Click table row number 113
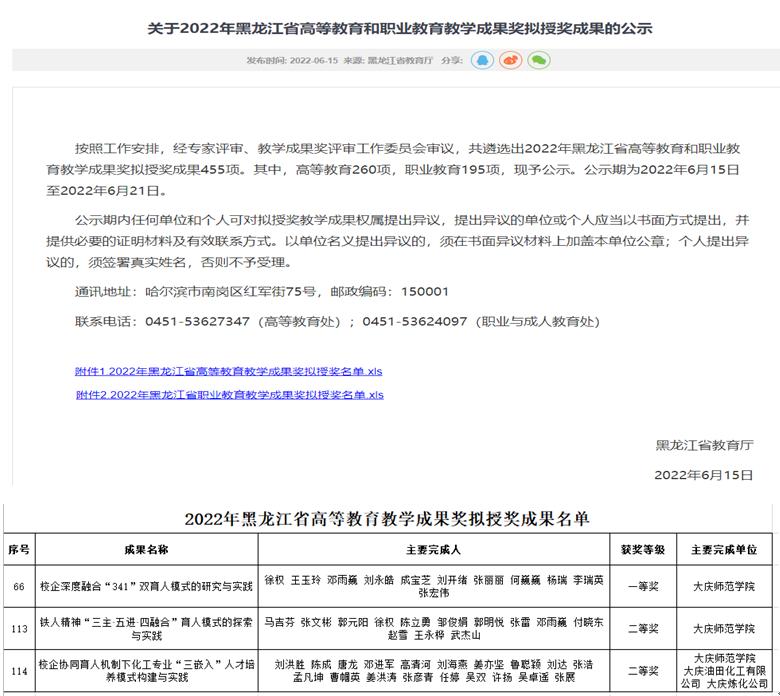The height and width of the screenshot is (696, 780). coord(19,627)
